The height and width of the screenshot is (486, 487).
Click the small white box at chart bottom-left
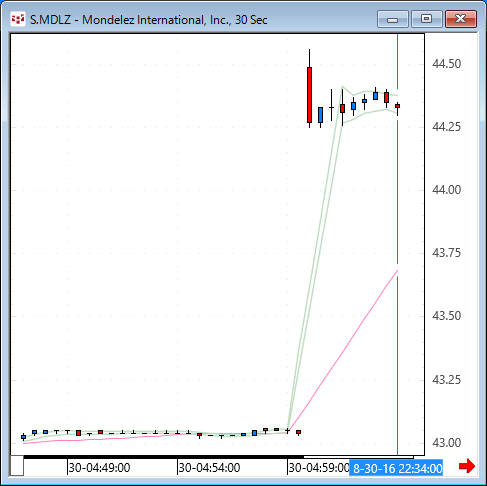(x=17, y=466)
